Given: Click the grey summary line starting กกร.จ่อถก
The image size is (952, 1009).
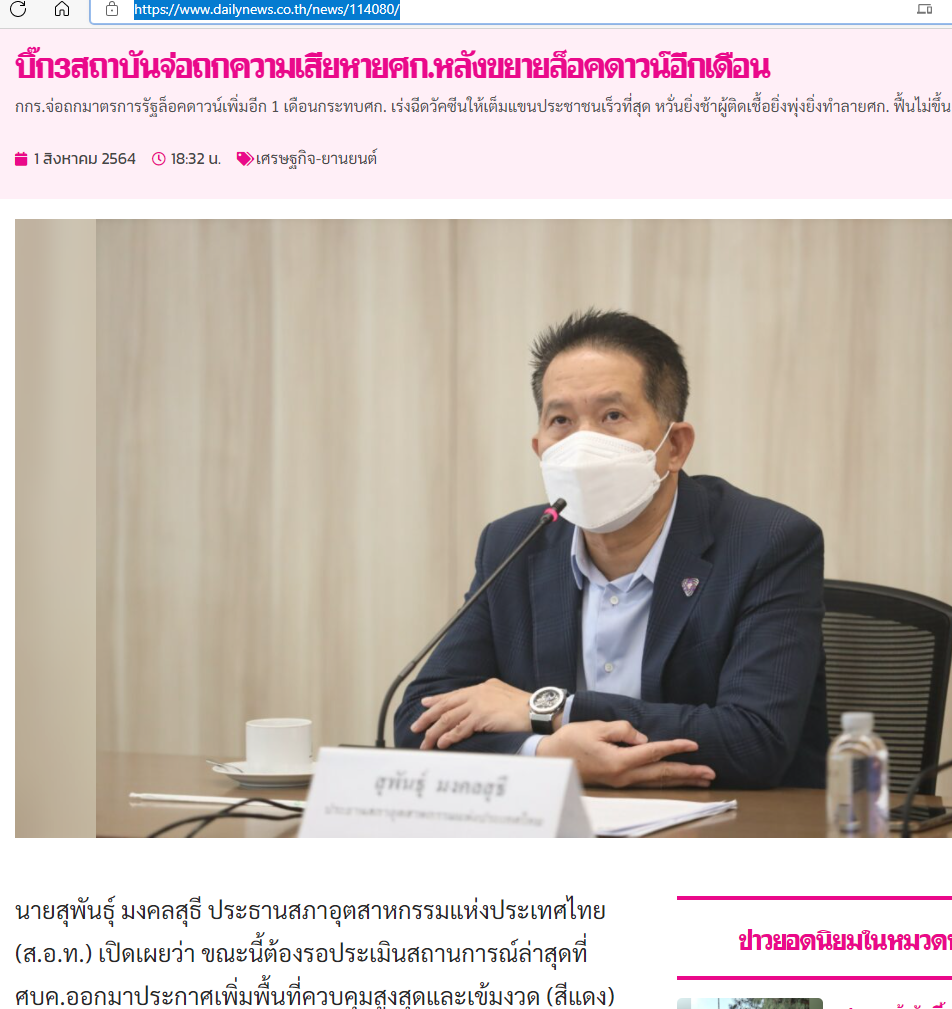Looking at the screenshot, I should [x=483, y=107].
